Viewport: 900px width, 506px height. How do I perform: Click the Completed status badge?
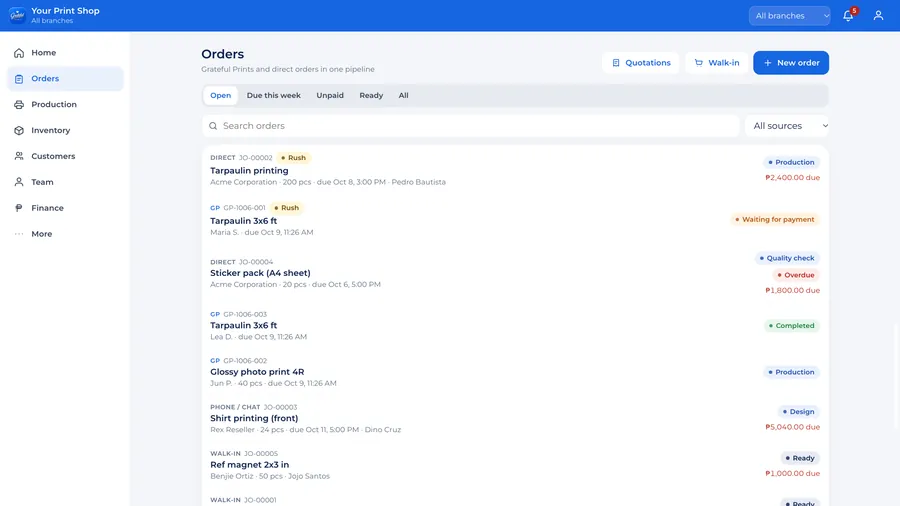tap(792, 325)
